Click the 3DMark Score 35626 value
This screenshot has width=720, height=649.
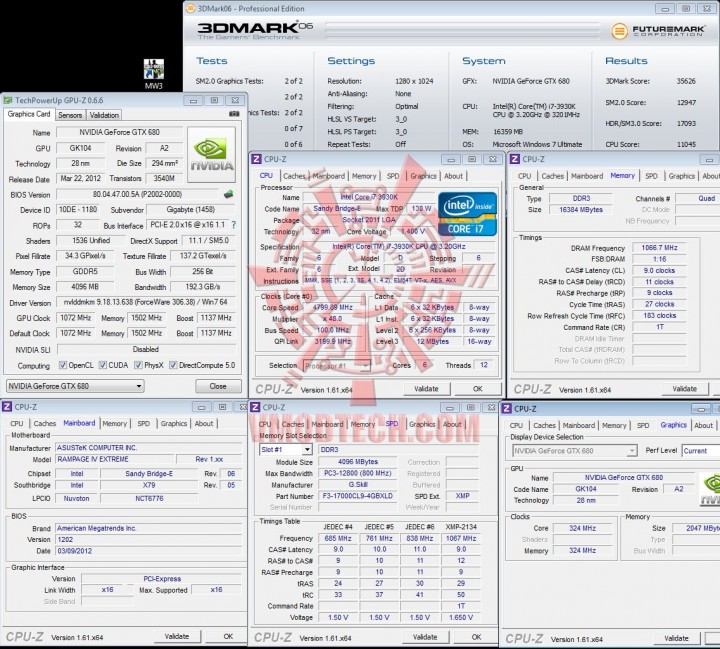[x=686, y=81]
